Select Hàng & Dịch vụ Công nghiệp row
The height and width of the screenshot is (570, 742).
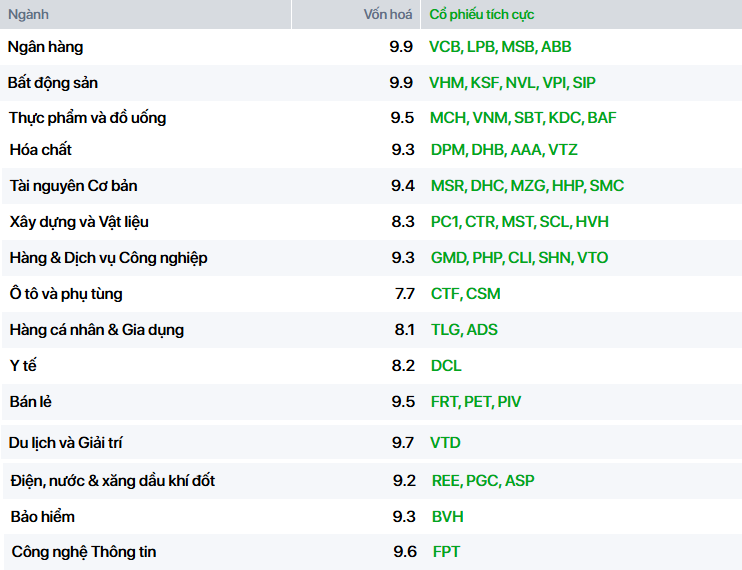(x=108, y=258)
